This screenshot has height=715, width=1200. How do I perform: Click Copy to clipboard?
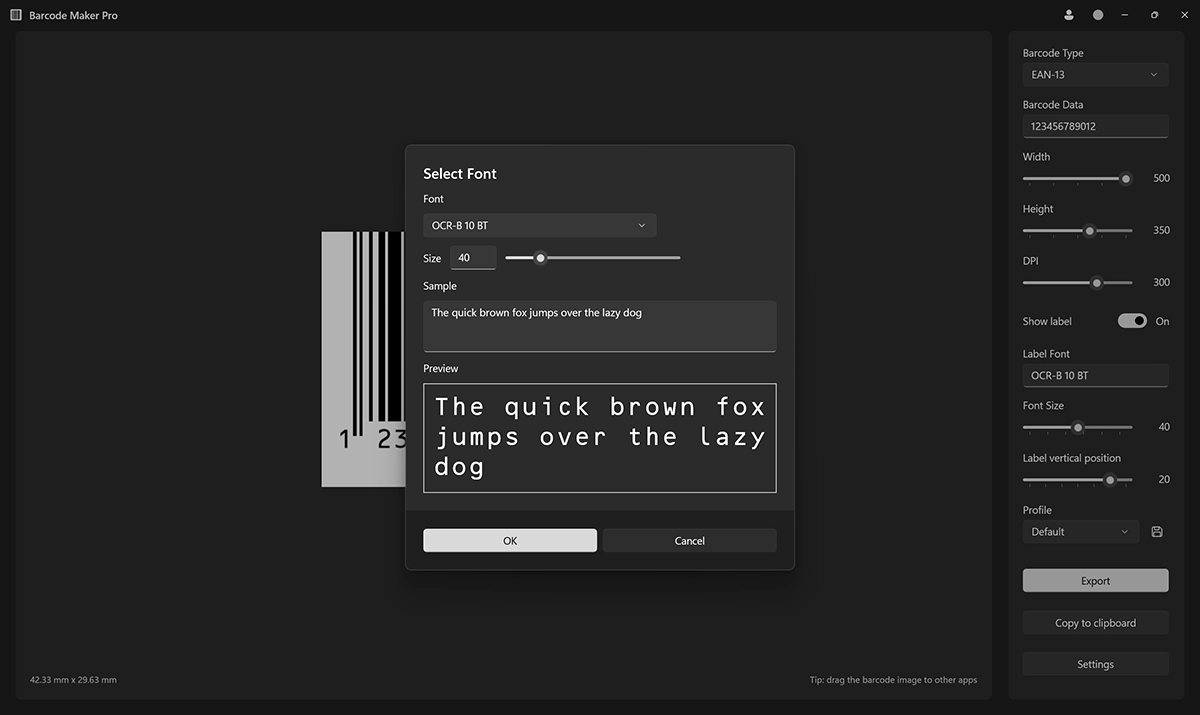pos(1095,623)
